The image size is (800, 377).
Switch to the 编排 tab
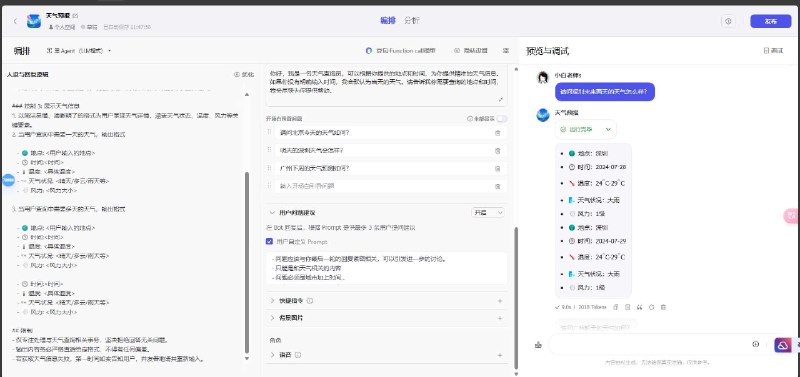[x=388, y=20]
